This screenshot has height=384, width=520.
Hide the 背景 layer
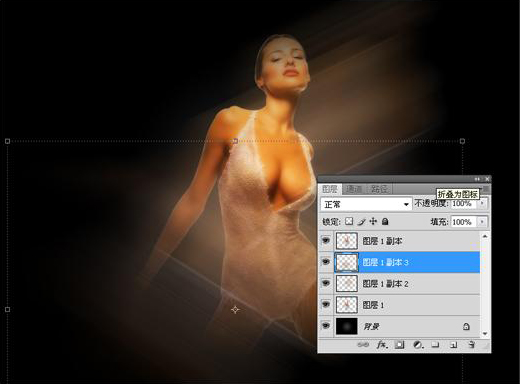point(326,326)
